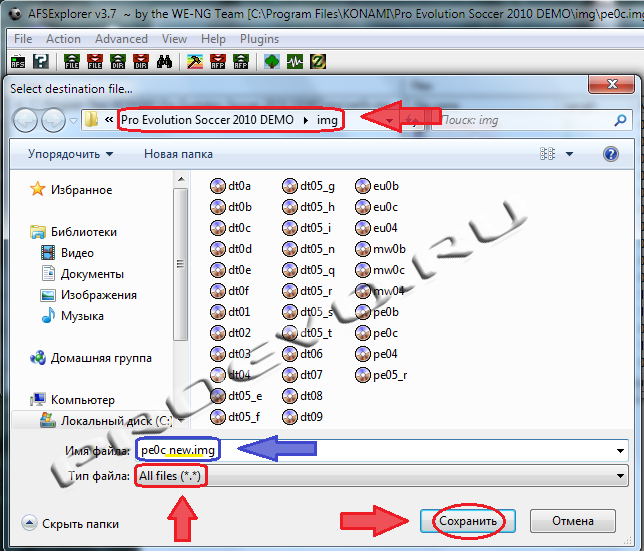
Task: Select the eu0b file
Action: [x=377, y=186]
